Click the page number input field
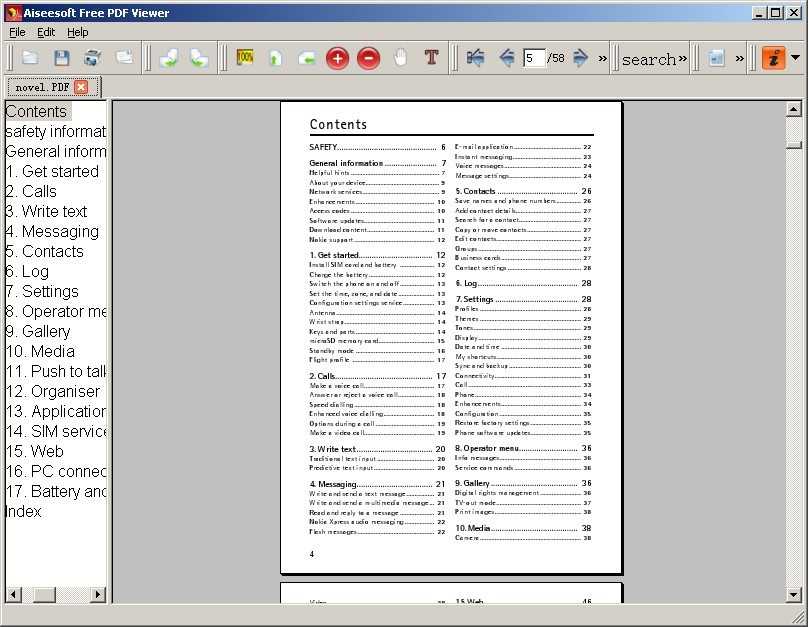The height and width of the screenshot is (627, 808). click(x=534, y=58)
